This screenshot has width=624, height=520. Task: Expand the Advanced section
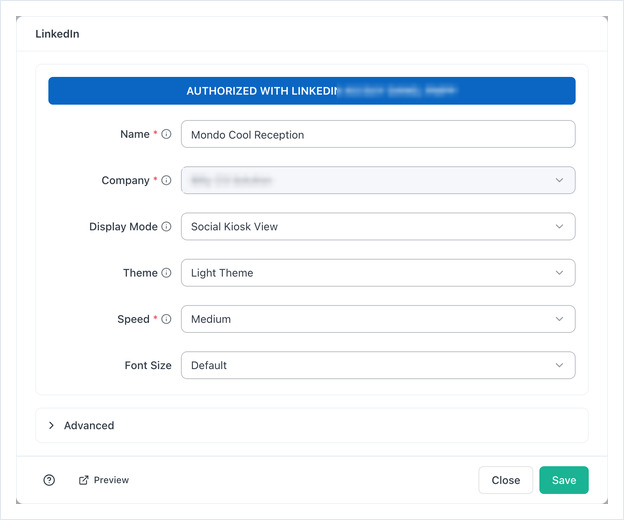[x=312, y=425]
